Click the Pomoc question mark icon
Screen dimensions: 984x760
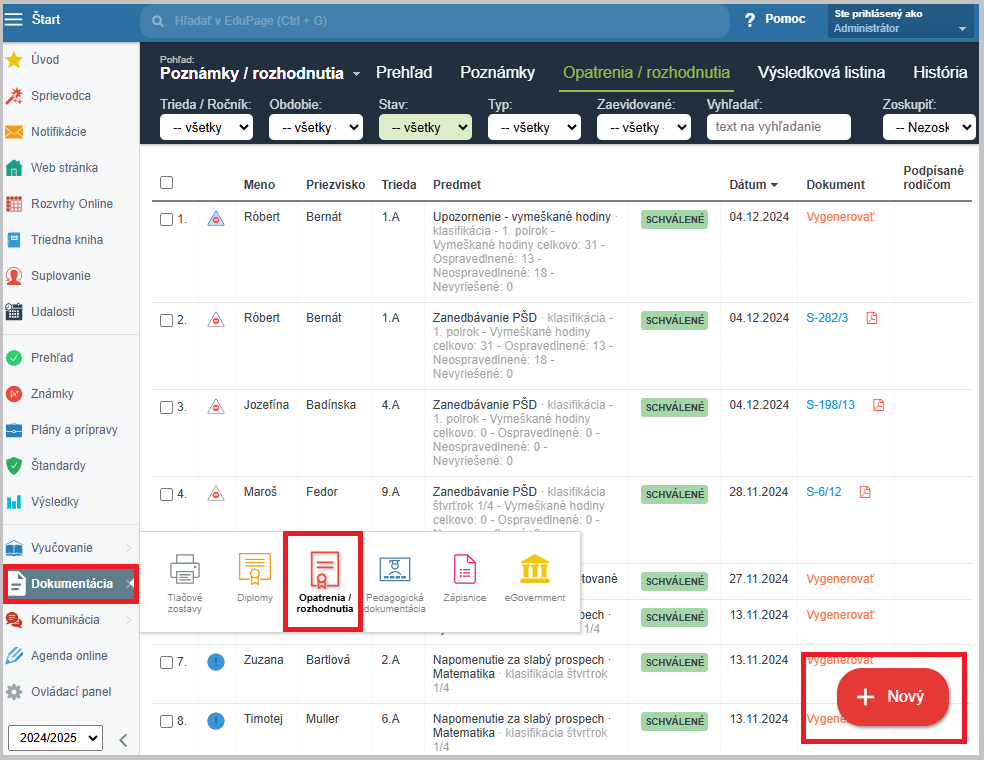[x=750, y=20]
